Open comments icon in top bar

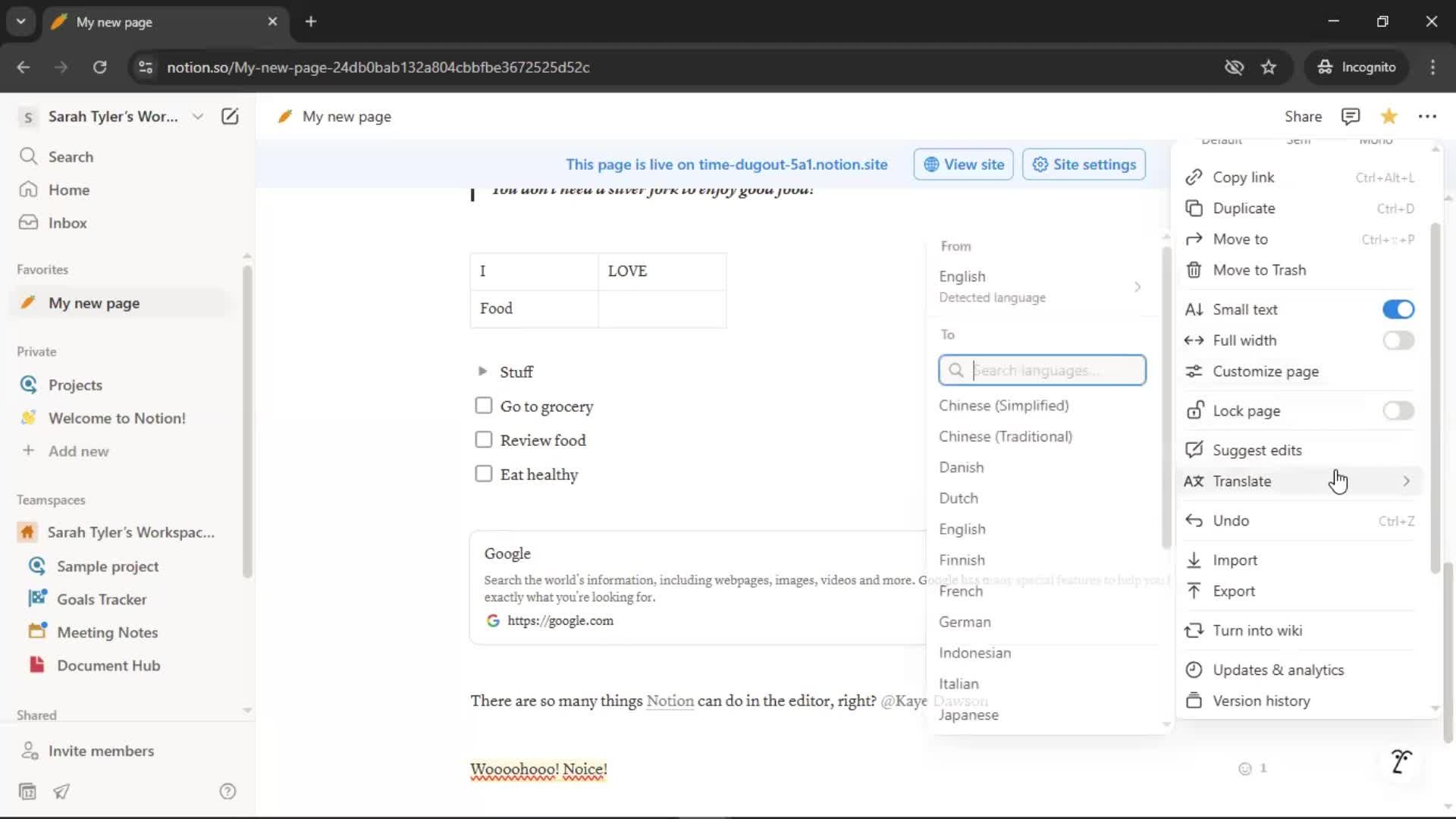[x=1350, y=116]
